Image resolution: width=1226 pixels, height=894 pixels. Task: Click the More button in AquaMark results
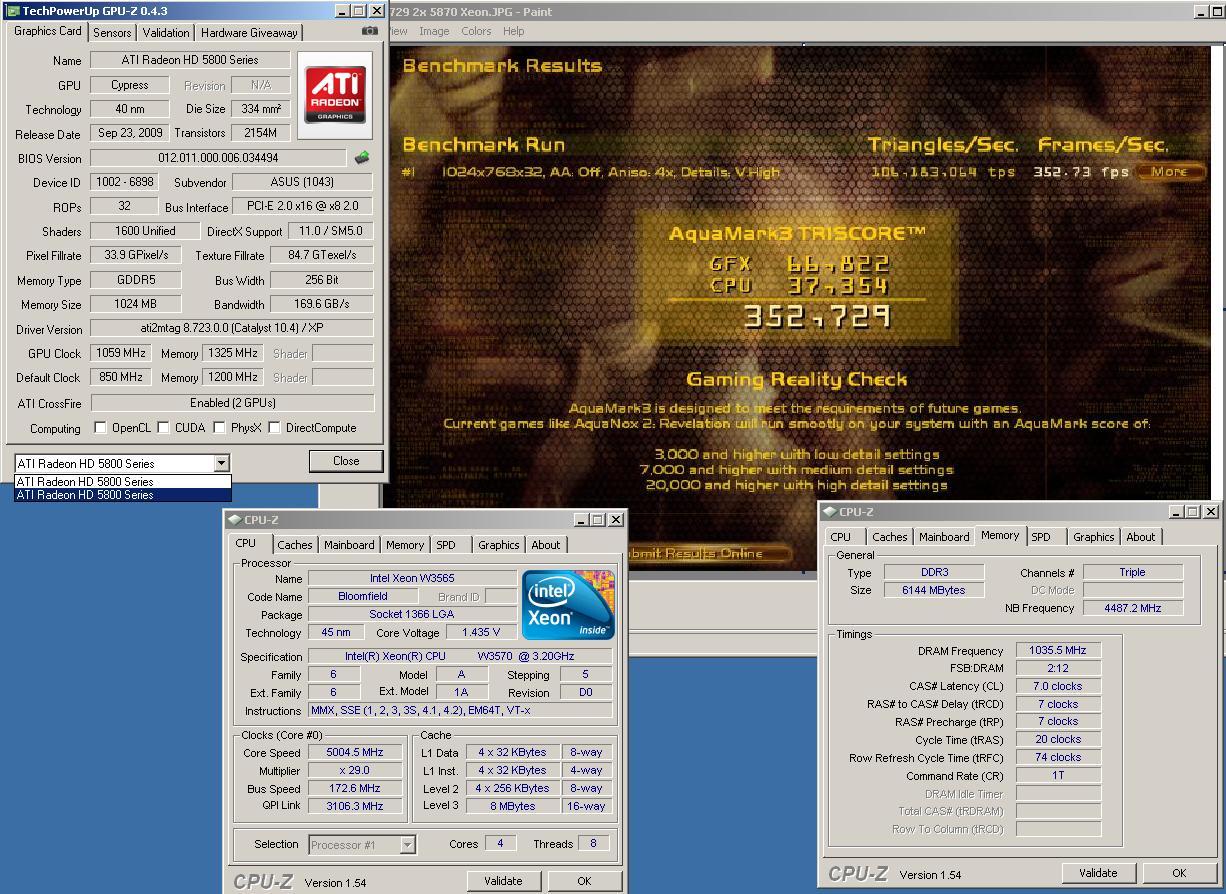[x=1169, y=171]
